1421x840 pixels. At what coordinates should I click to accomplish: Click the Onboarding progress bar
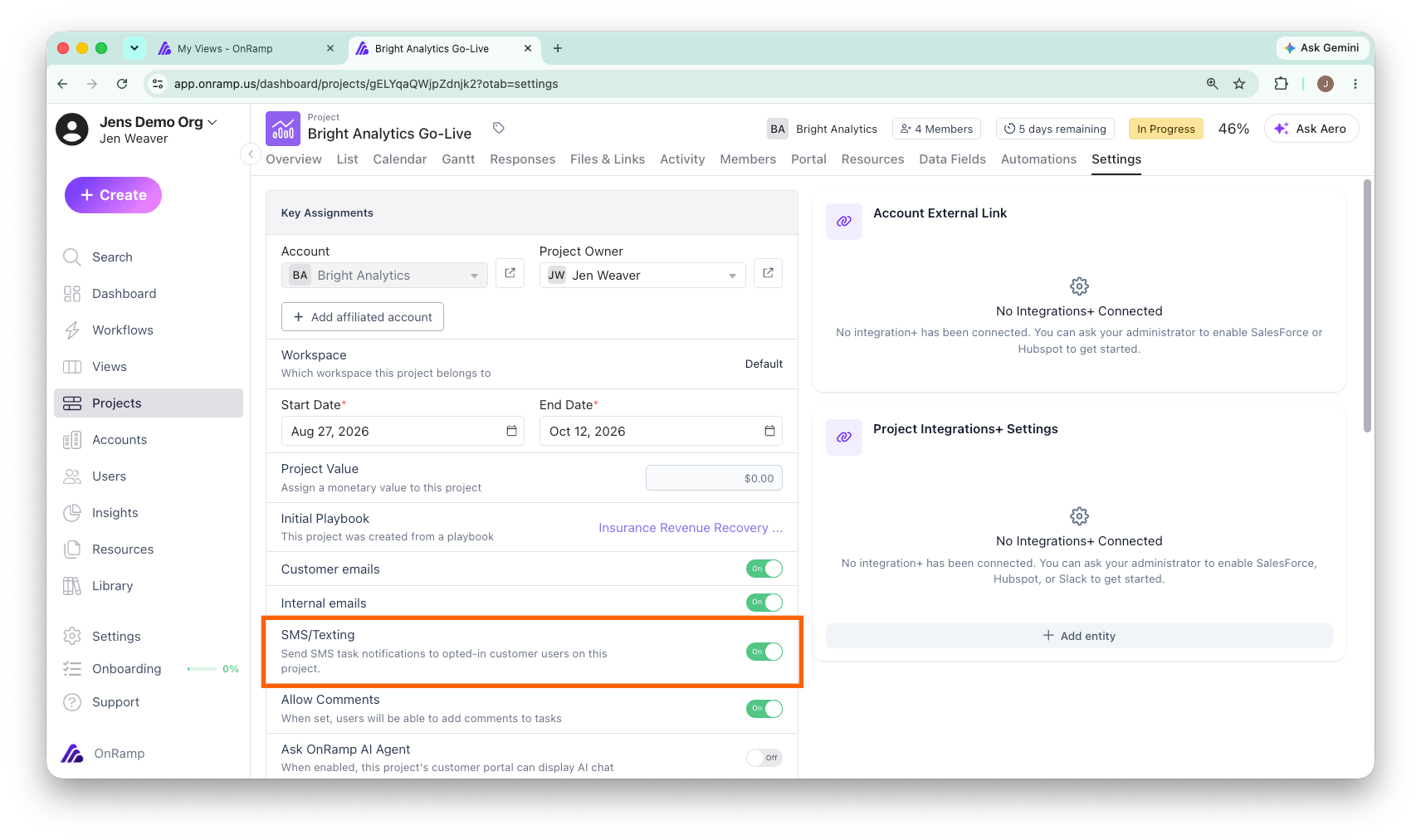pos(202,669)
